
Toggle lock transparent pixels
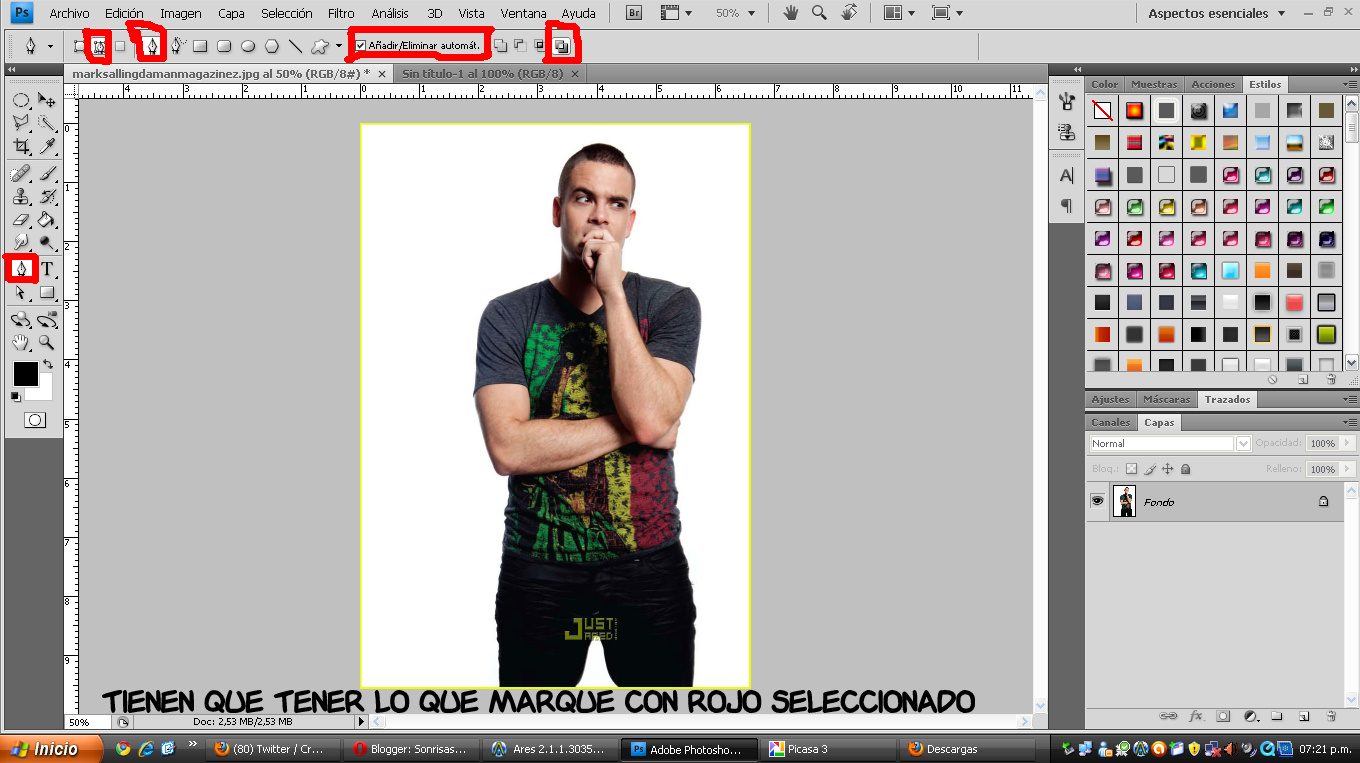(x=1131, y=468)
